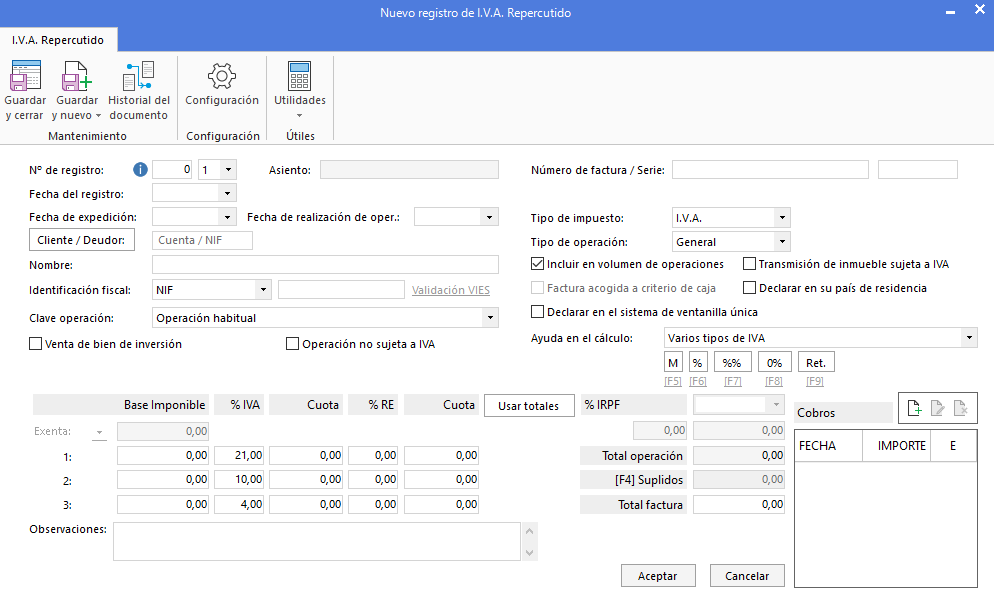Select I.V.A. Repercutido tab

(58, 40)
